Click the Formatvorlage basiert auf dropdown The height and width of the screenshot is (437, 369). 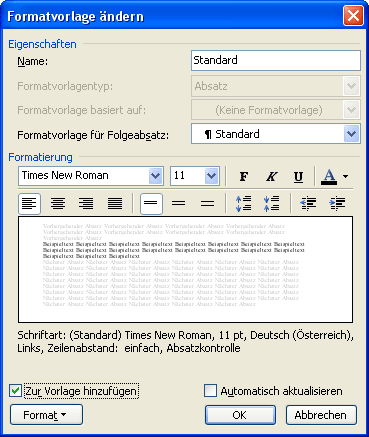click(276, 110)
